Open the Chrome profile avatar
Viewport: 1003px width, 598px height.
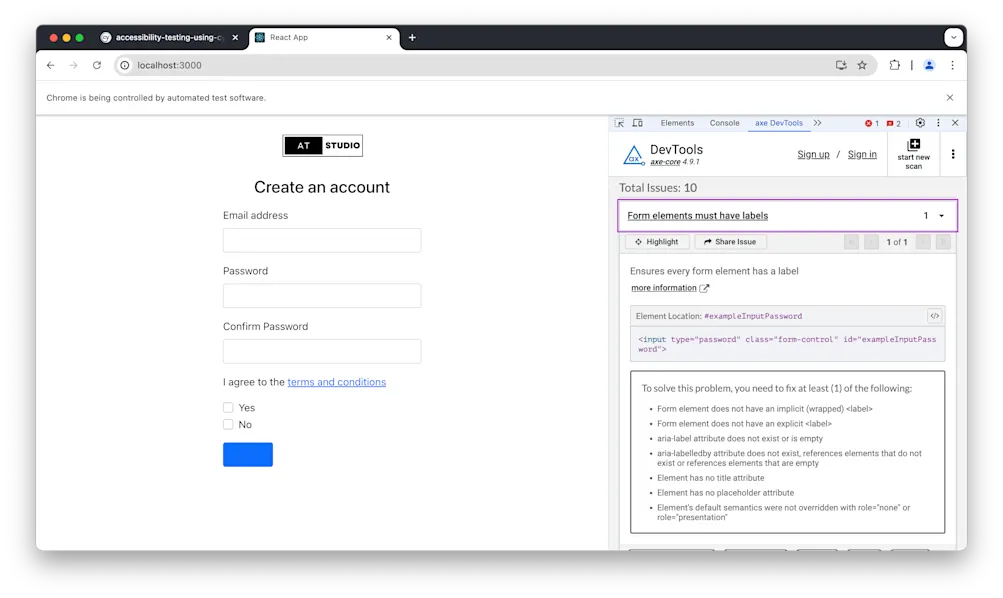pyautogui.click(x=929, y=65)
